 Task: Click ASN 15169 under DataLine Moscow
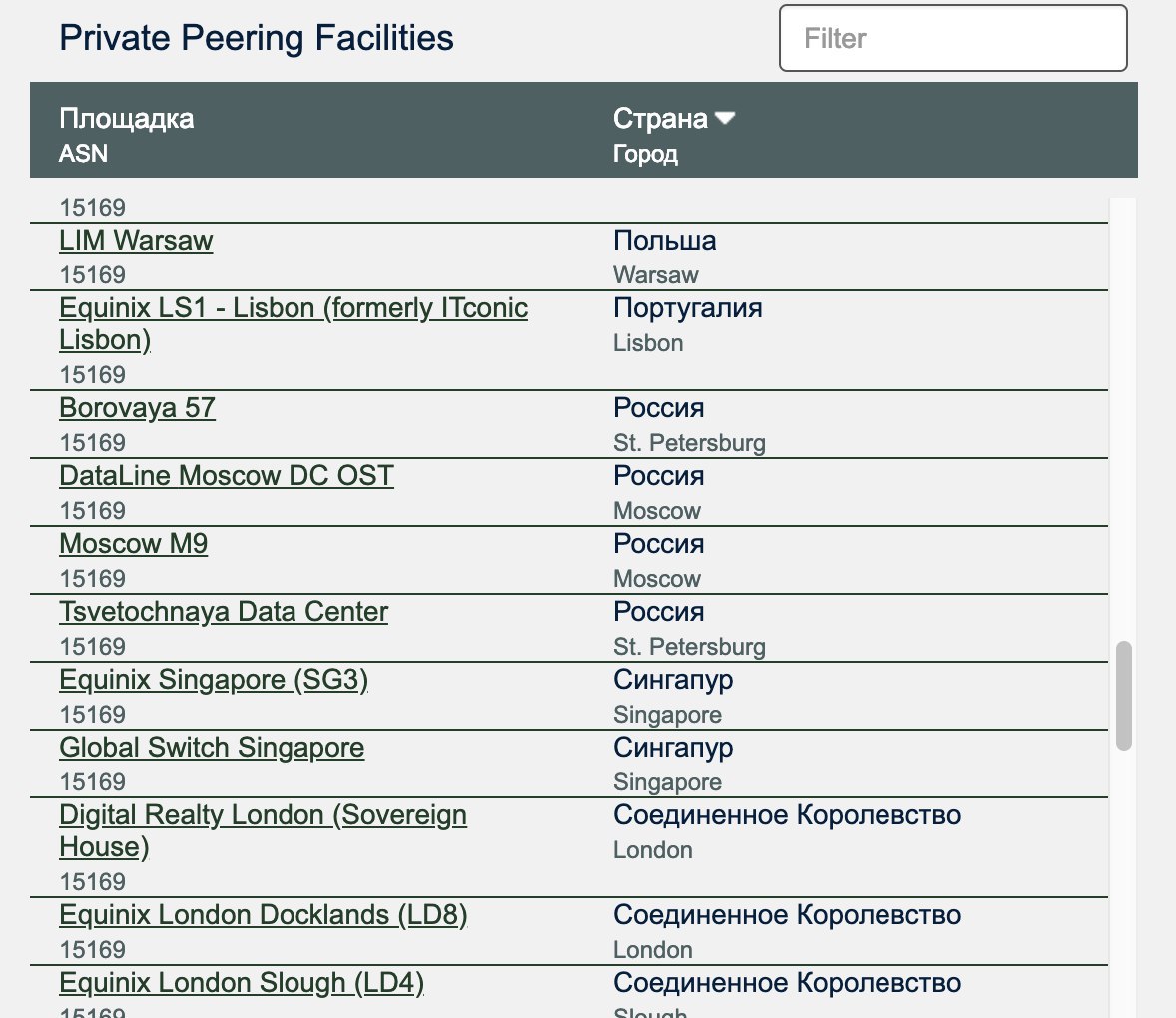coord(92,511)
